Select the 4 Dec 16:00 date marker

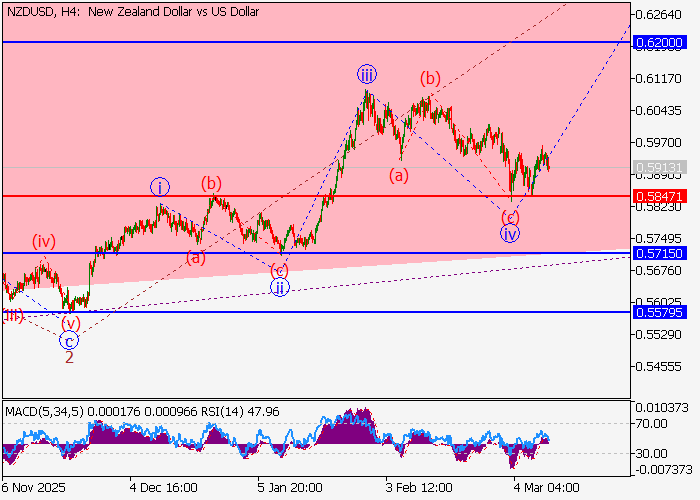click(162, 489)
